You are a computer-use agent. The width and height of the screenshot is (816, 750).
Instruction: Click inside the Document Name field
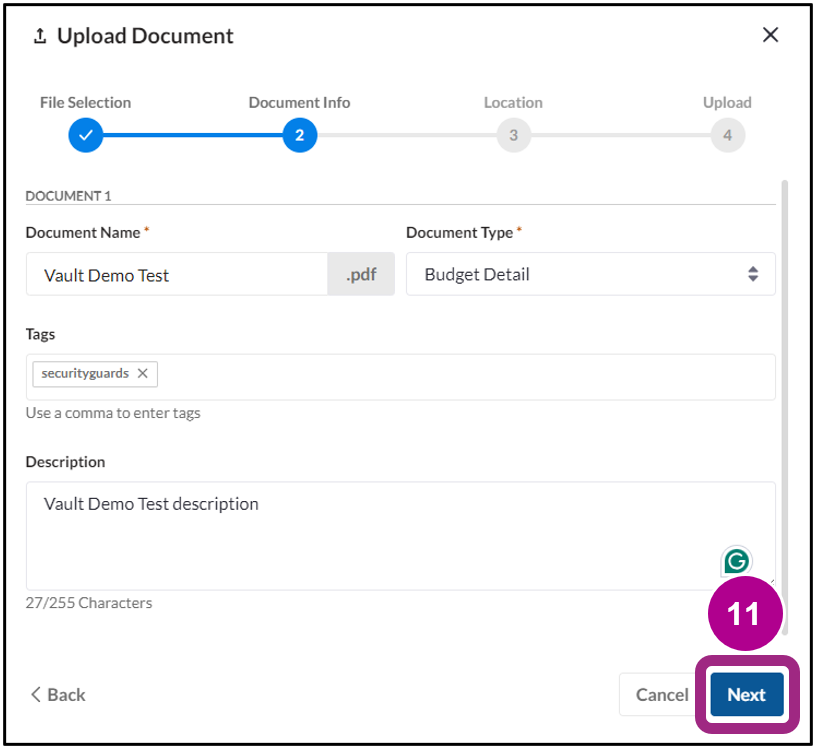(180, 274)
